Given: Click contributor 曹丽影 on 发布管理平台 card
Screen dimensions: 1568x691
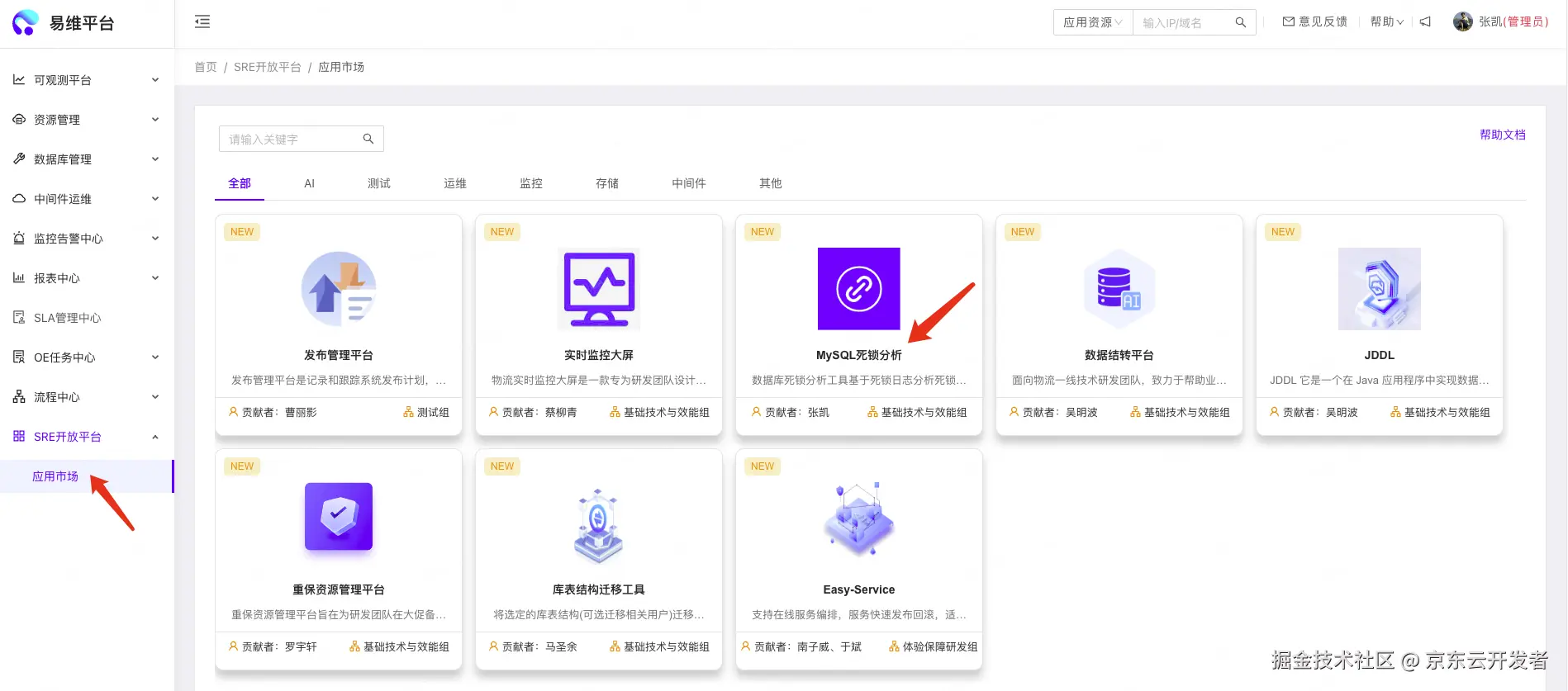Looking at the screenshot, I should [x=301, y=412].
